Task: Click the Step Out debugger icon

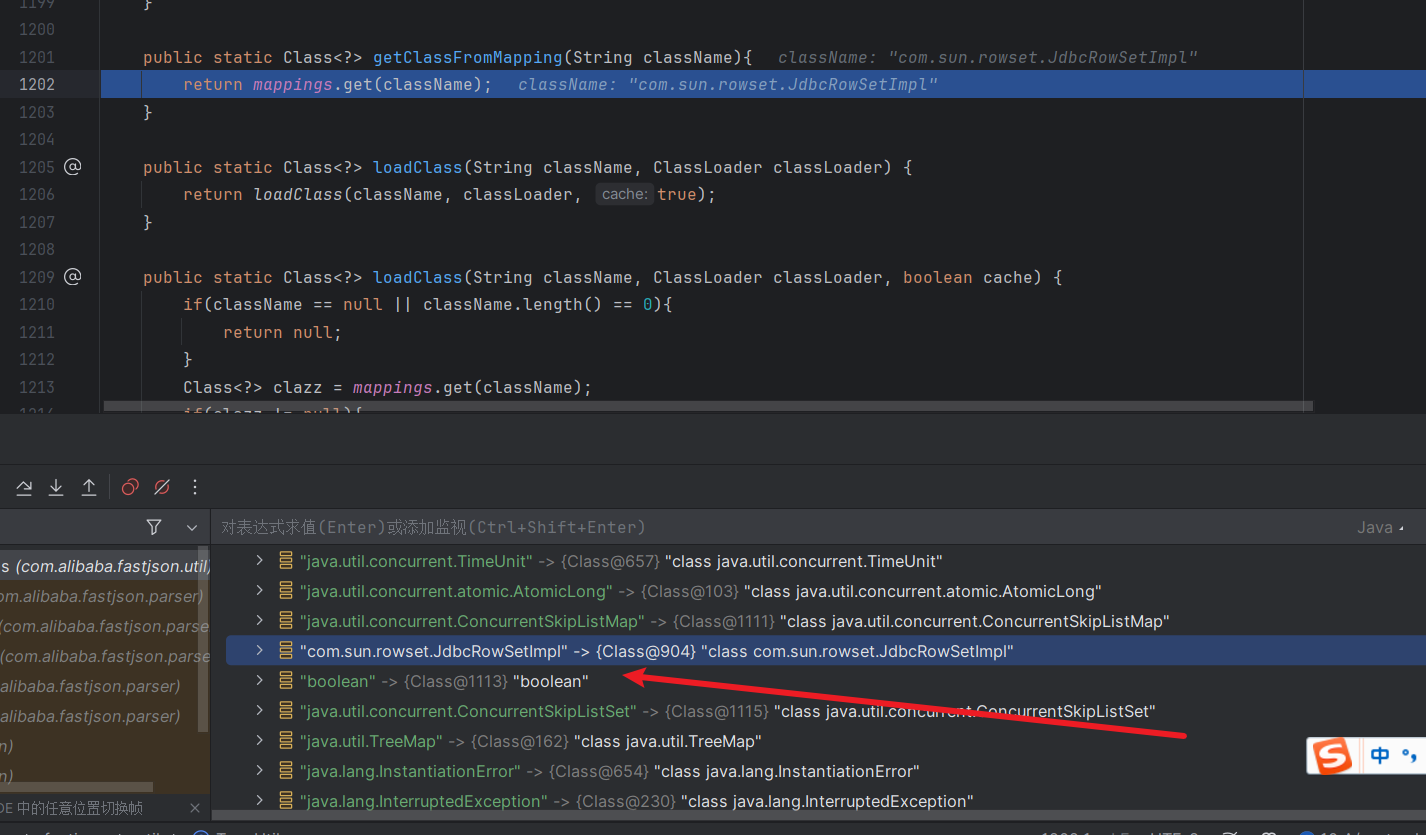Action: pyautogui.click(x=89, y=487)
